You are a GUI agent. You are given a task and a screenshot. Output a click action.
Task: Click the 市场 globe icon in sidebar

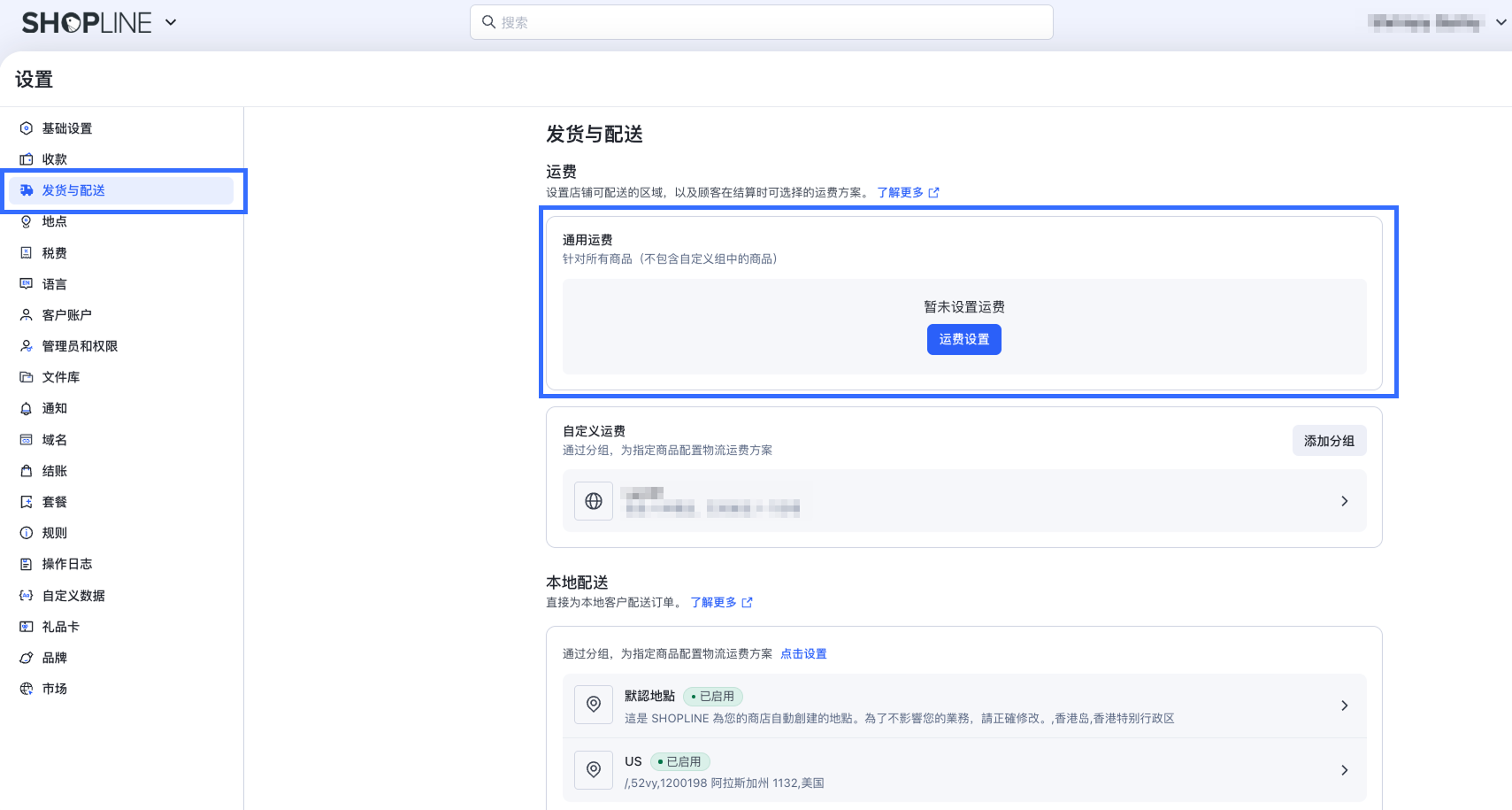[x=27, y=689]
